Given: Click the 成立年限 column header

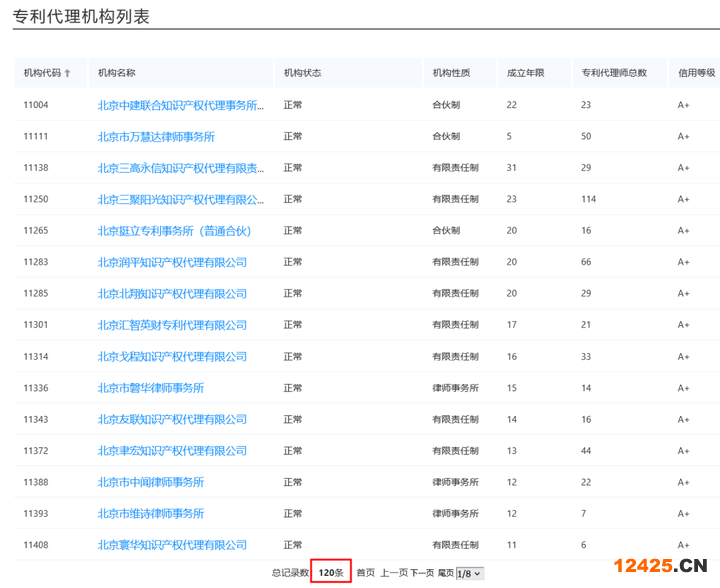Looking at the screenshot, I should tap(525, 73).
